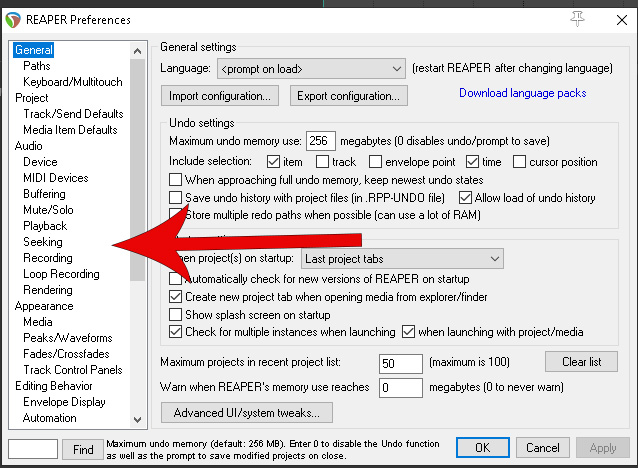Click the Find button

83,449
